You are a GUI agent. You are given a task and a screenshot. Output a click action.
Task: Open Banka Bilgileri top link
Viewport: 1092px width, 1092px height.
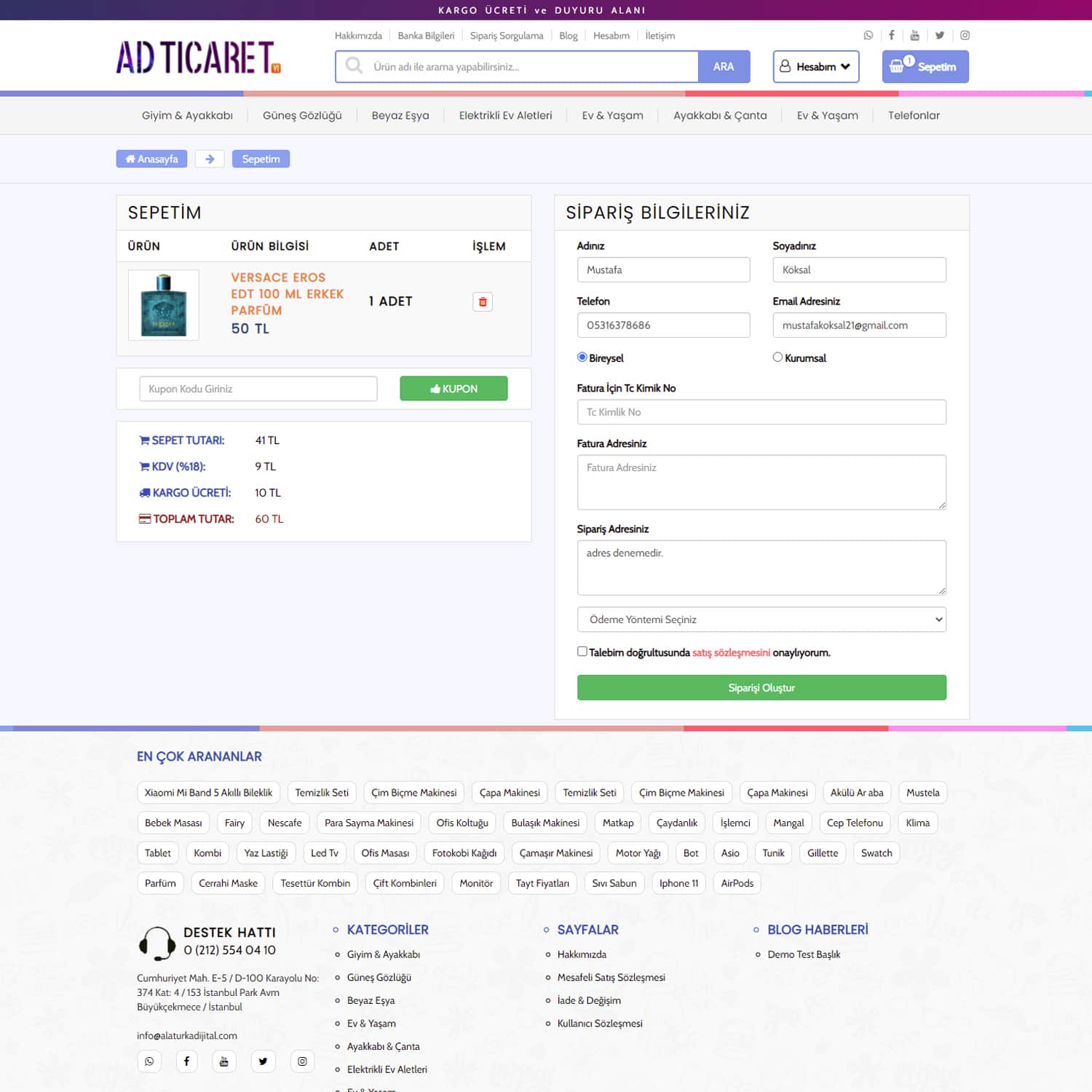(426, 36)
